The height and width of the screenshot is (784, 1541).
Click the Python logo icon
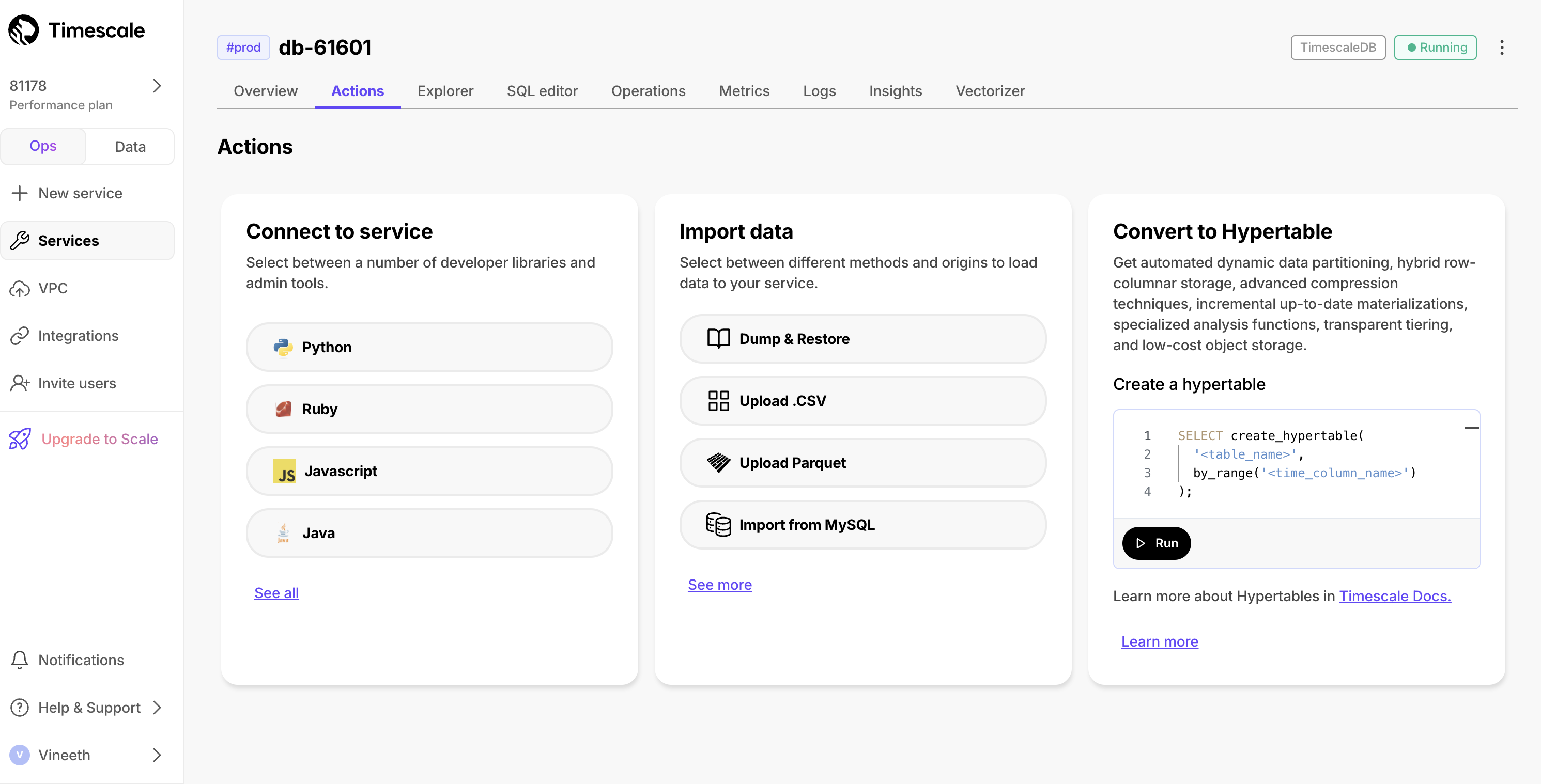point(283,347)
